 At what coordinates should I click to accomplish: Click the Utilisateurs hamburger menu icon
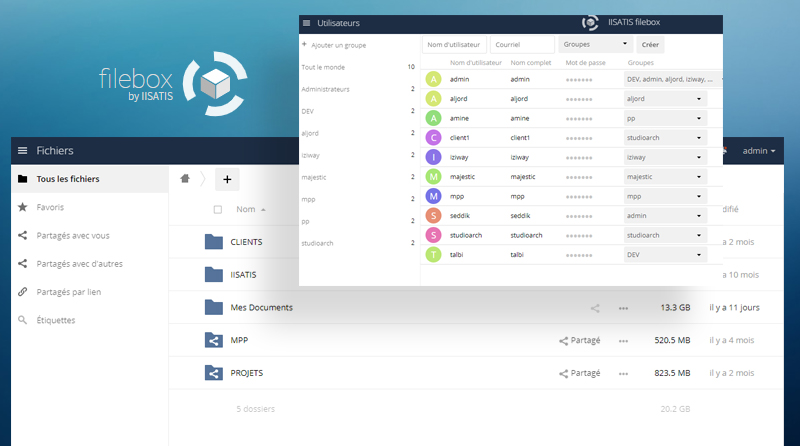tap(306, 22)
